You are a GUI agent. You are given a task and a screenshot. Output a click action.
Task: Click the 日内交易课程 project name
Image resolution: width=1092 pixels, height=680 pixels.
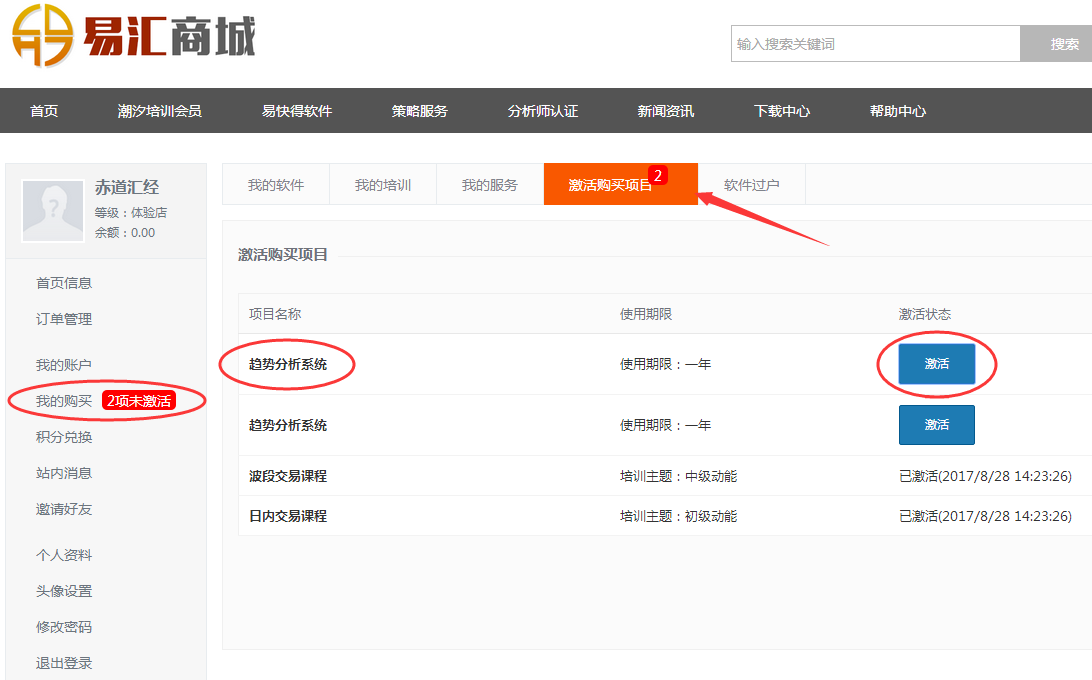tap(288, 516)
